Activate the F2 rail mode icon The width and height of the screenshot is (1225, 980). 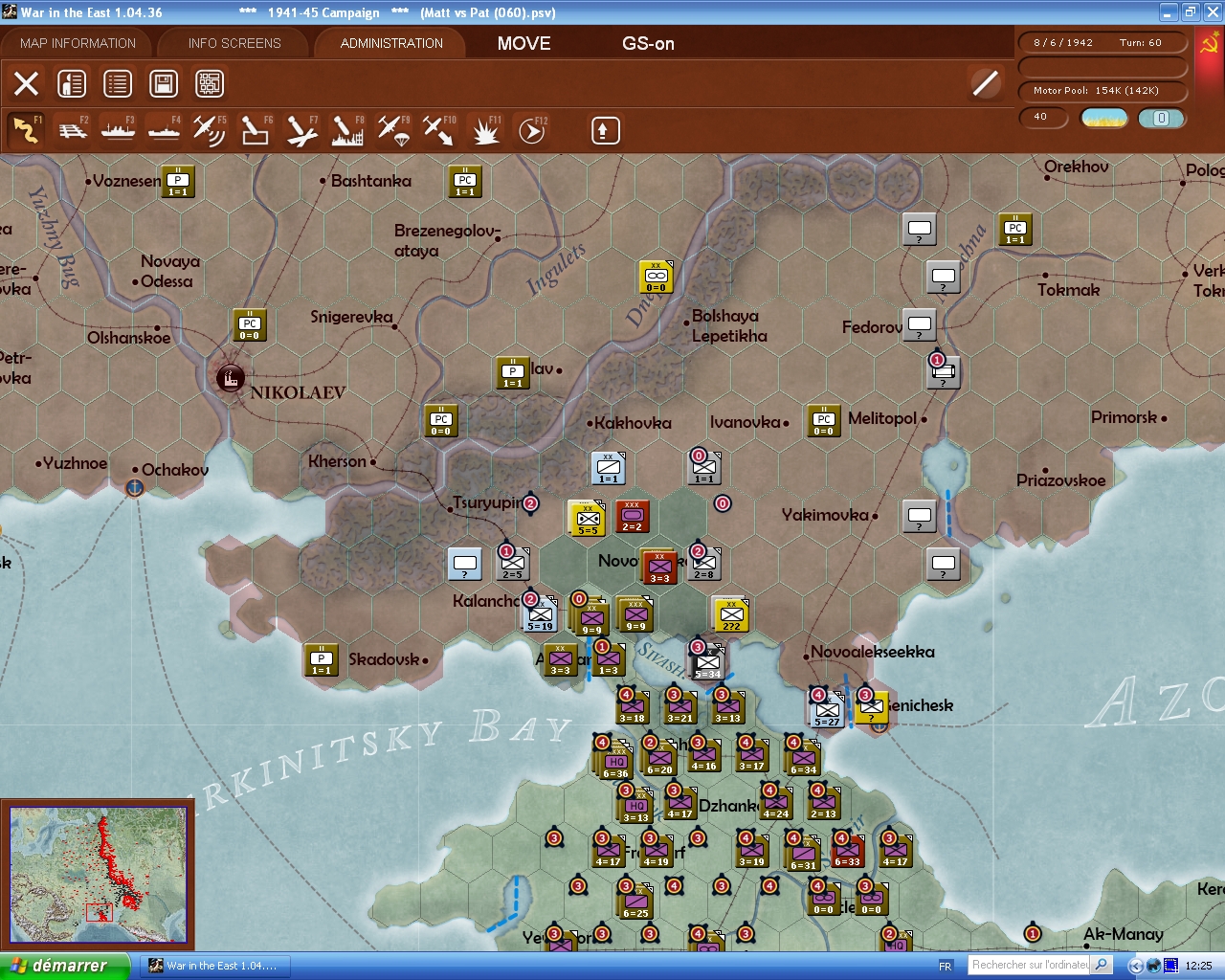[x=73, y=130]
